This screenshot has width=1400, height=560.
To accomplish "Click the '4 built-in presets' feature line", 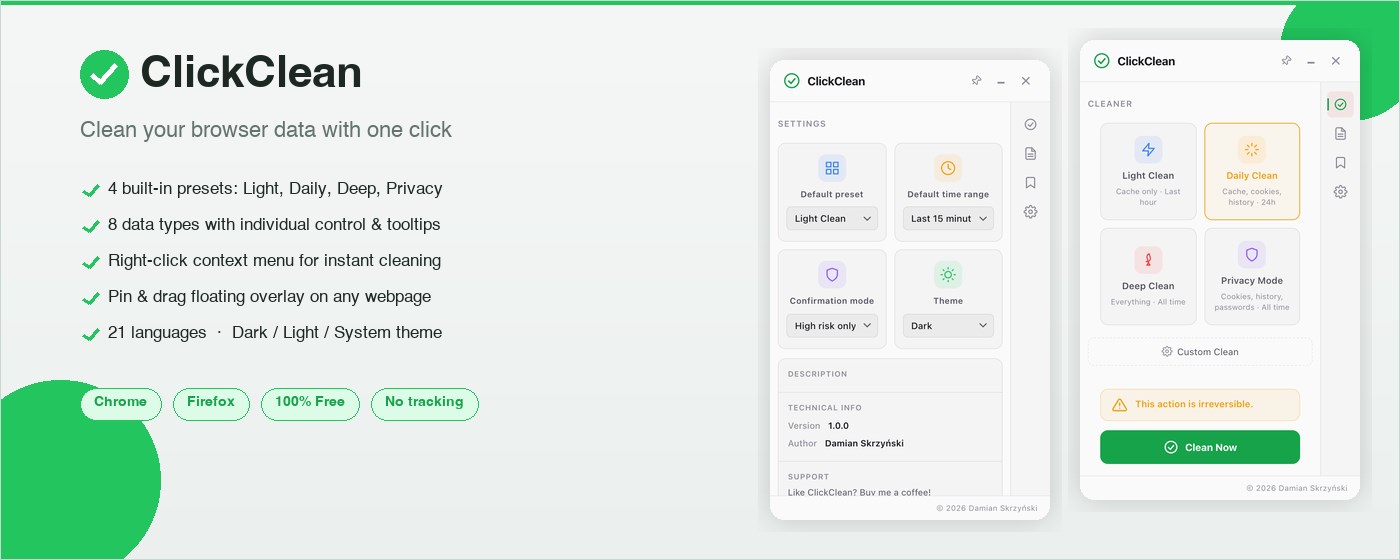I will pos(275,189).
